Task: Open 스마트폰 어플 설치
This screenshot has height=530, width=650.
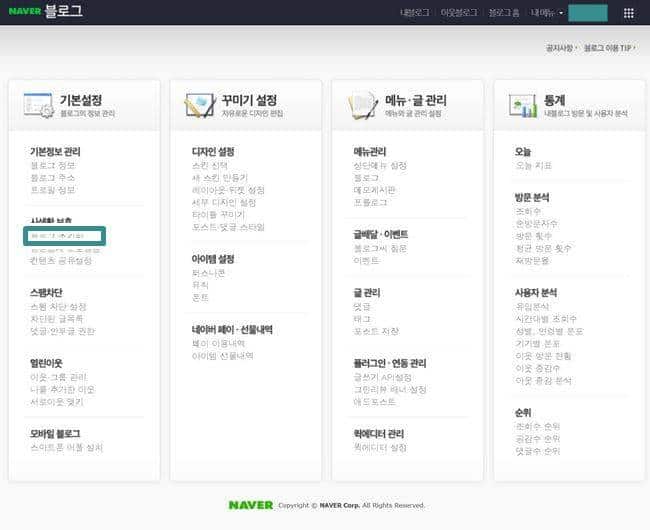Action: [66, 448]
